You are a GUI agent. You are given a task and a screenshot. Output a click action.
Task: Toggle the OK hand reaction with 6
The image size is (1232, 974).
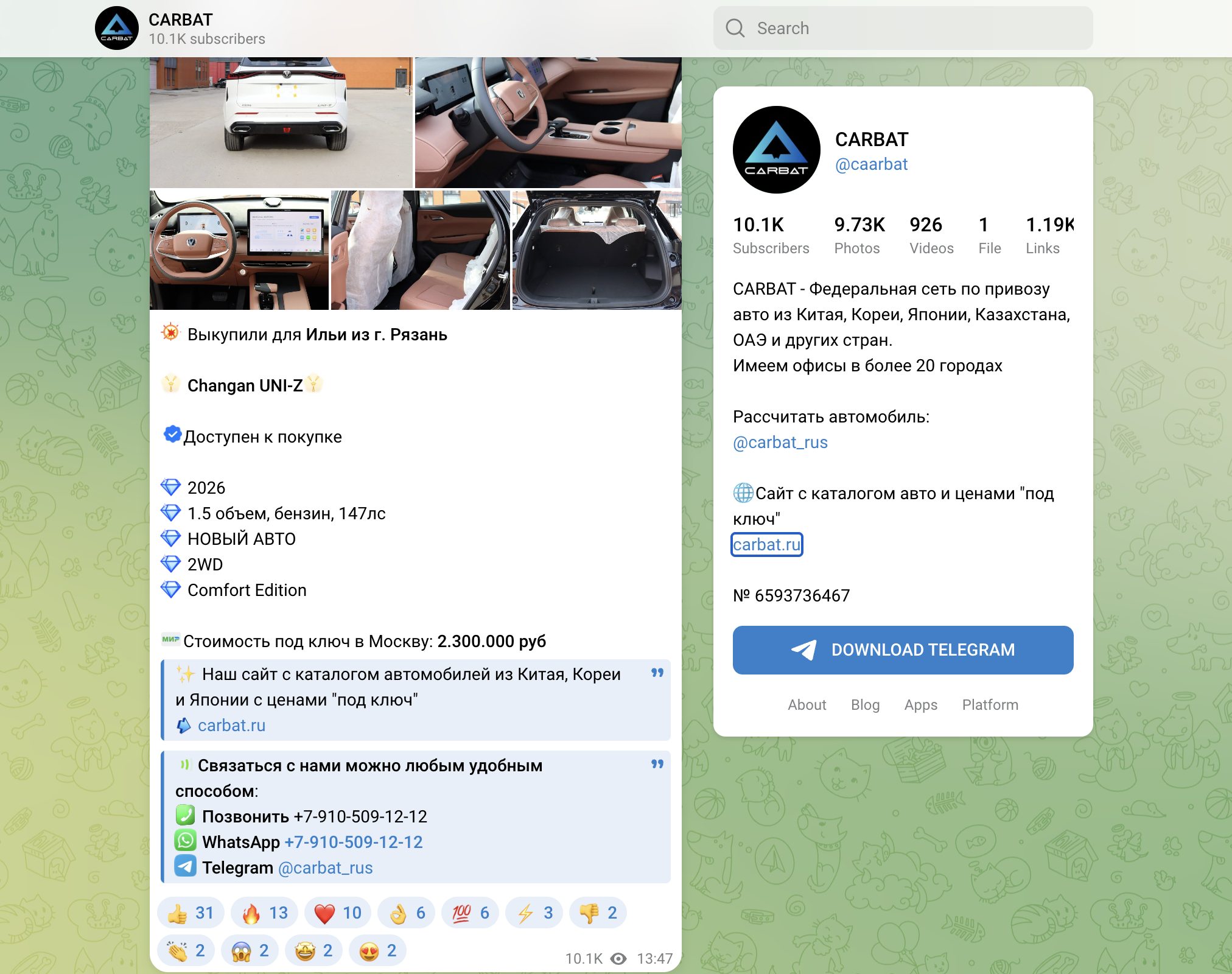pyautogui.click(x=407, y=913)
